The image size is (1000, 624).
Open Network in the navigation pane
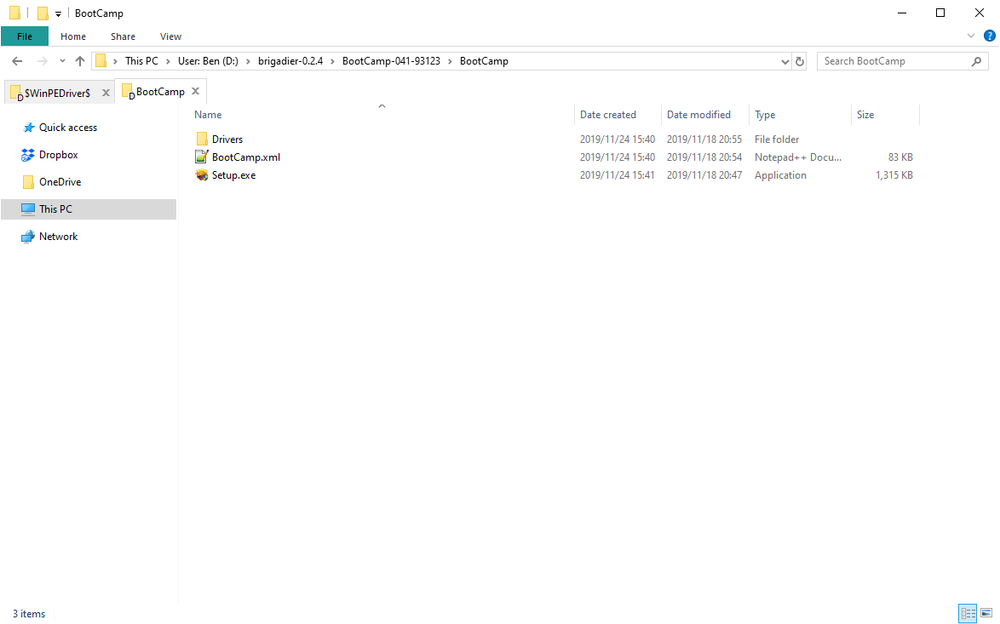(58, 237)
